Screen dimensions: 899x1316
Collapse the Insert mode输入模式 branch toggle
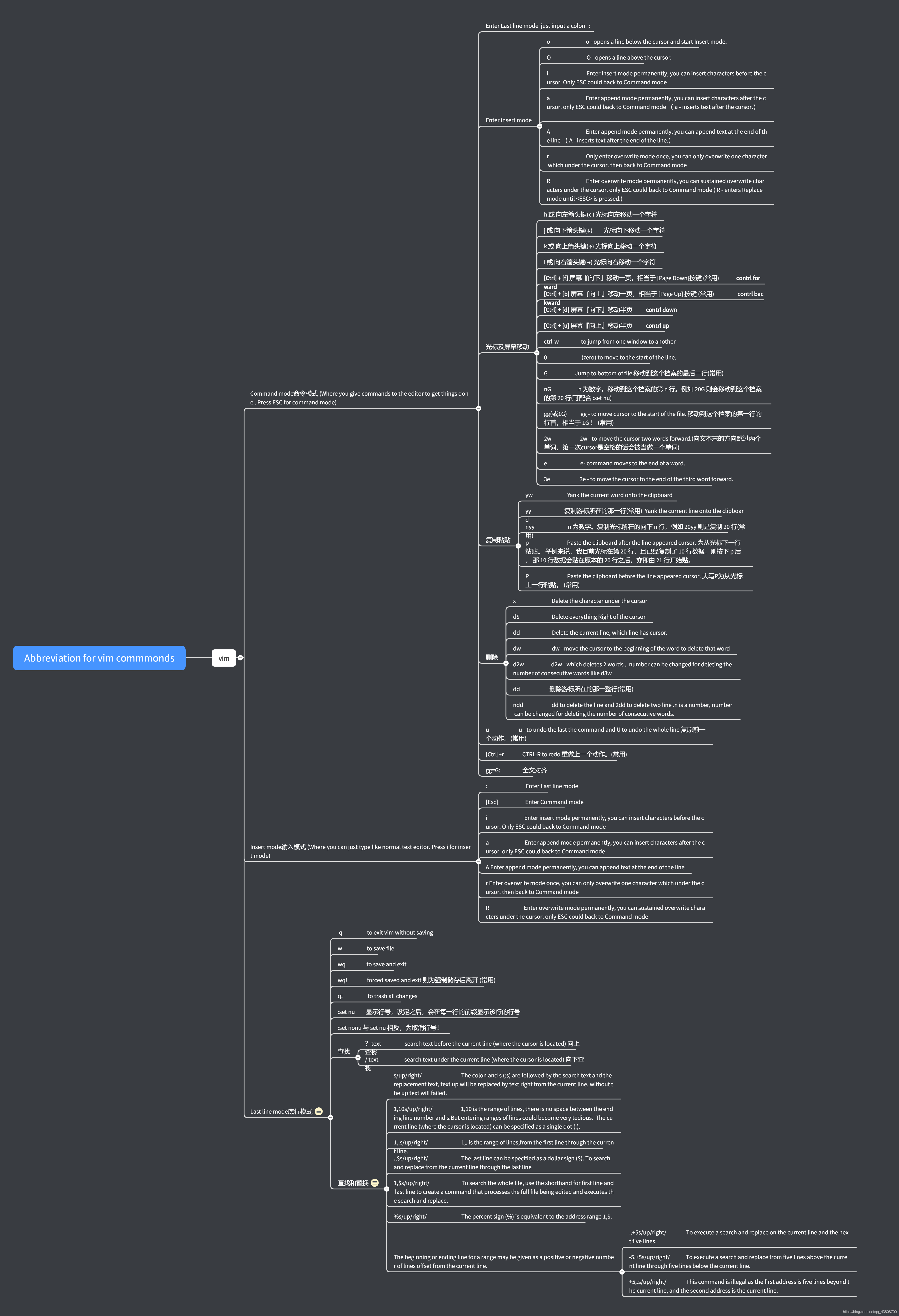coord(478,862)
